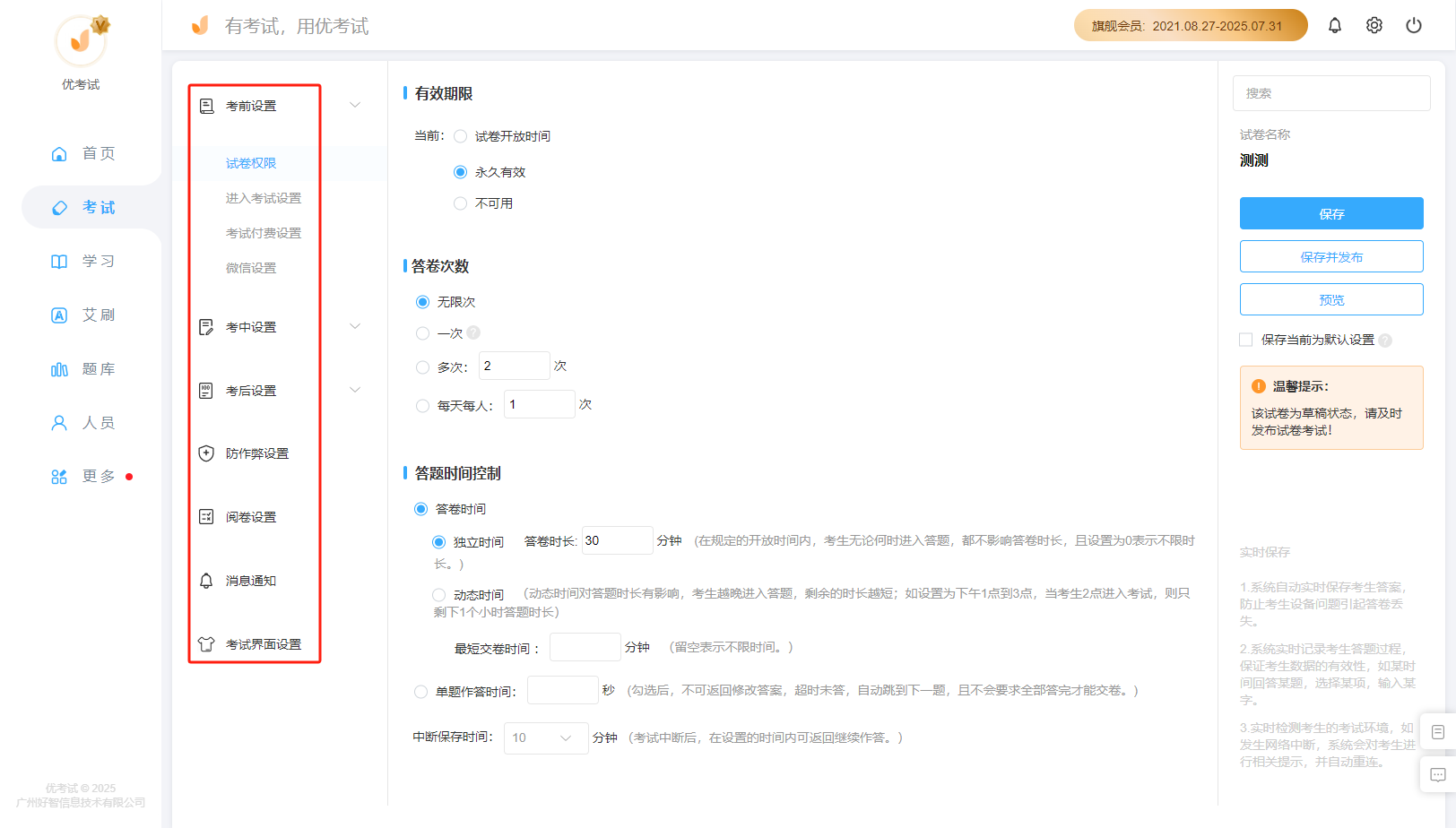Click the shield icon beside 防作弊设置
The width and height of the screenshot is (1456, 828).
[206, 453]
